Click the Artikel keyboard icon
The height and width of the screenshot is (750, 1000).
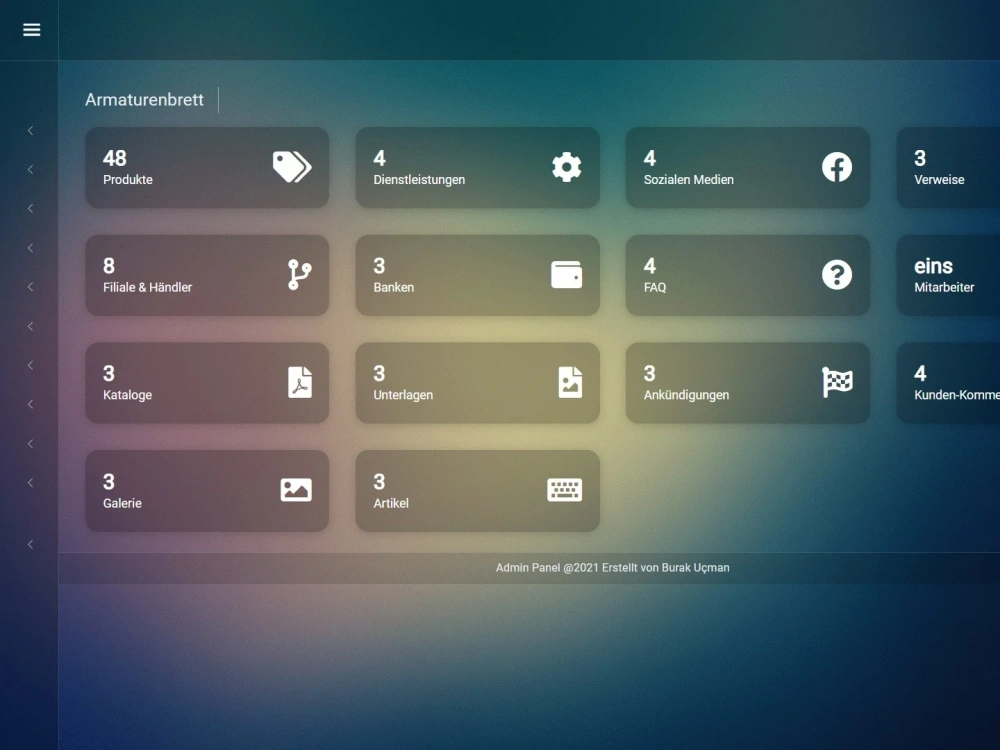pos(564,490)
